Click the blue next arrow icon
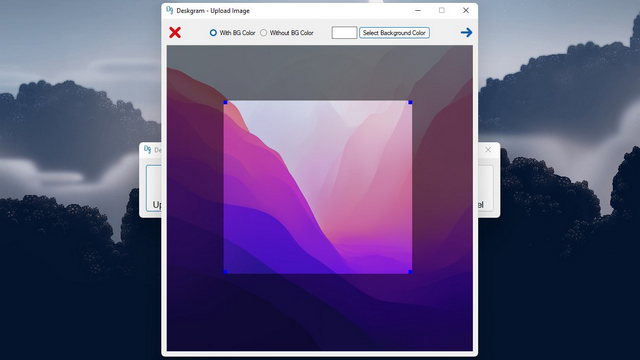The width and height of the screenshot is (640, 360). coord(467,32)
